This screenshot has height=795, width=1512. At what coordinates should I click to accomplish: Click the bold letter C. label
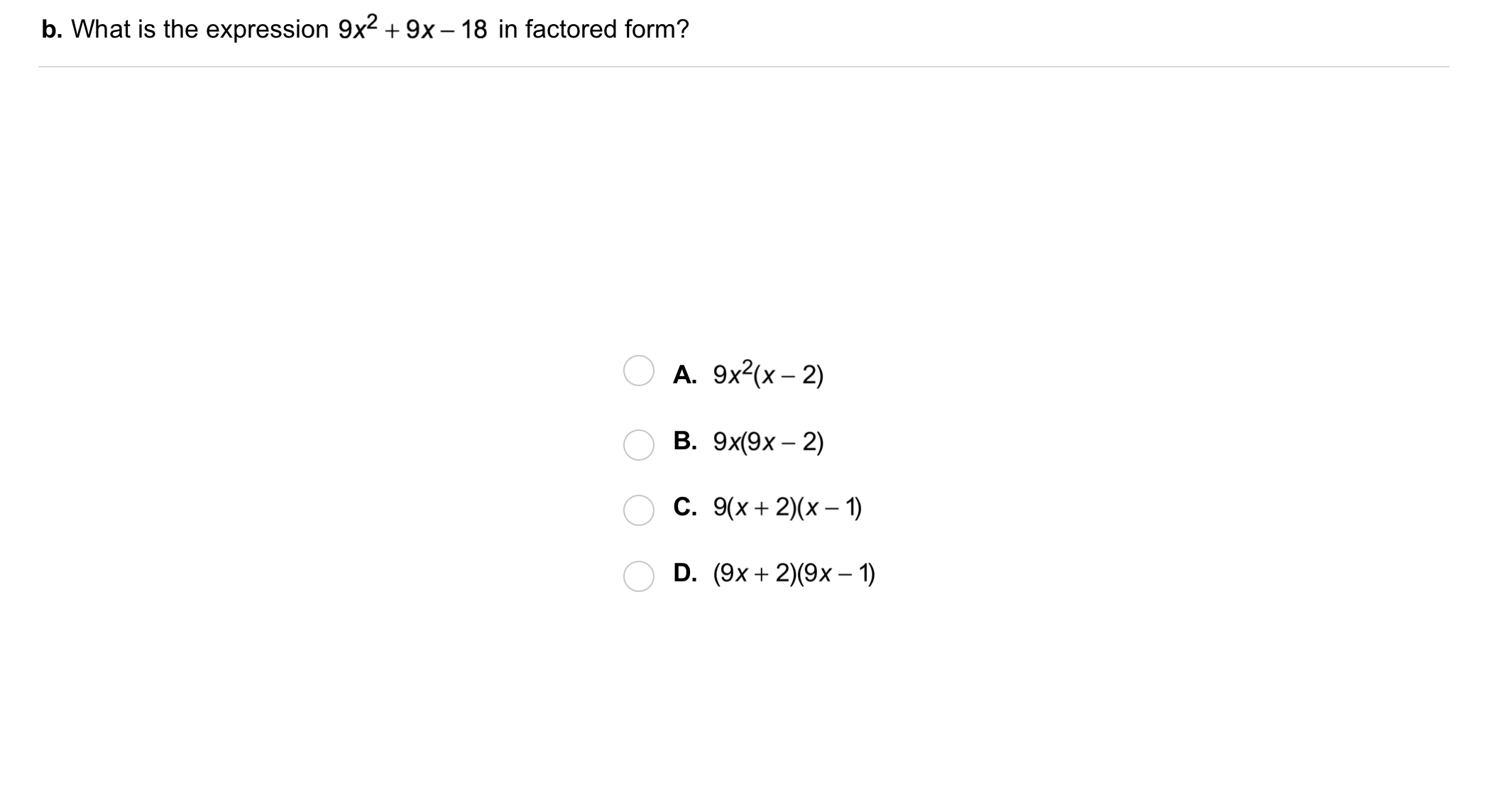[685, 507]
